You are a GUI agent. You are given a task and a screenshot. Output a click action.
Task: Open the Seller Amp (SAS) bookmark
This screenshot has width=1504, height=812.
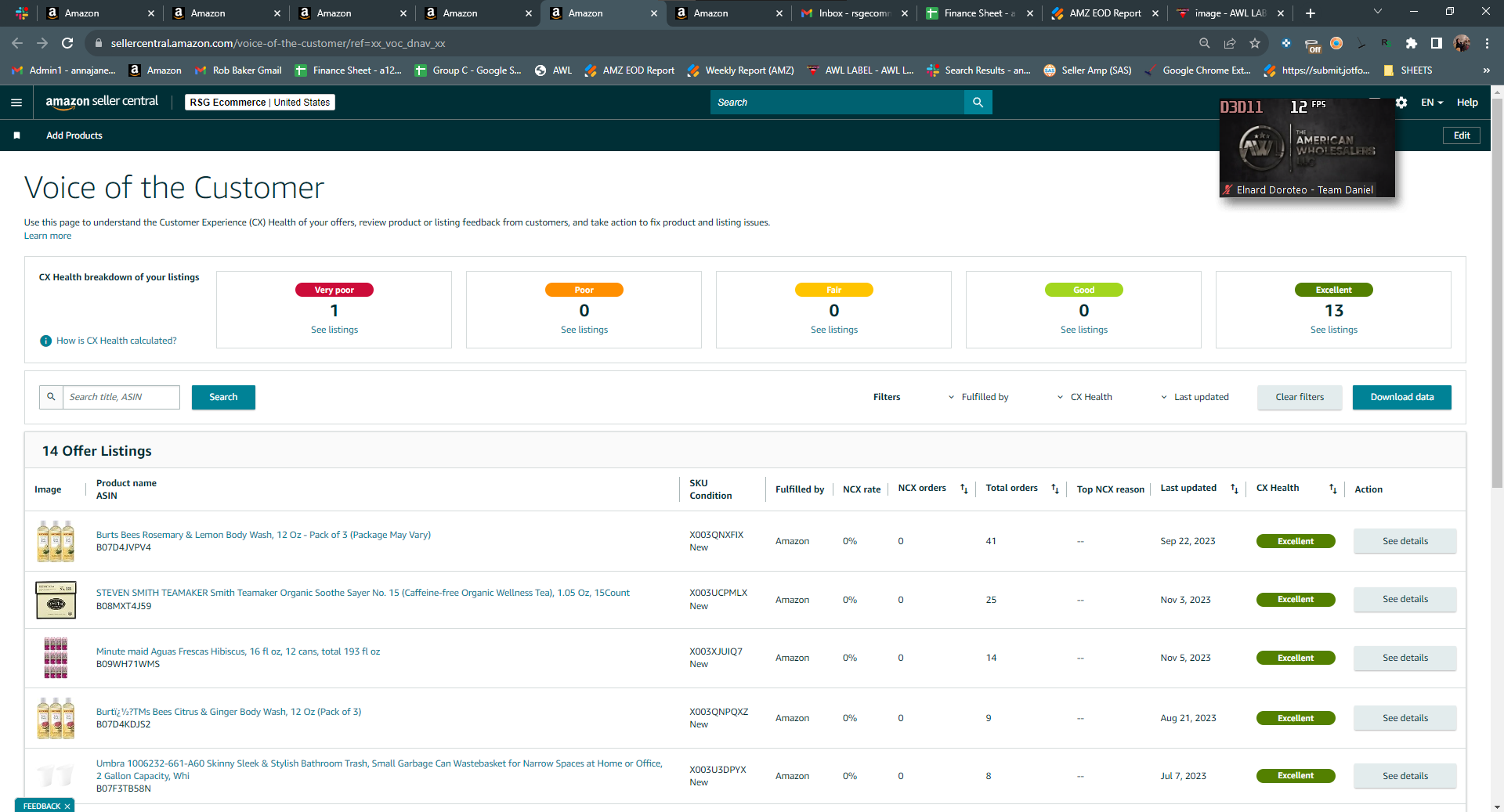coord(1087,70)
